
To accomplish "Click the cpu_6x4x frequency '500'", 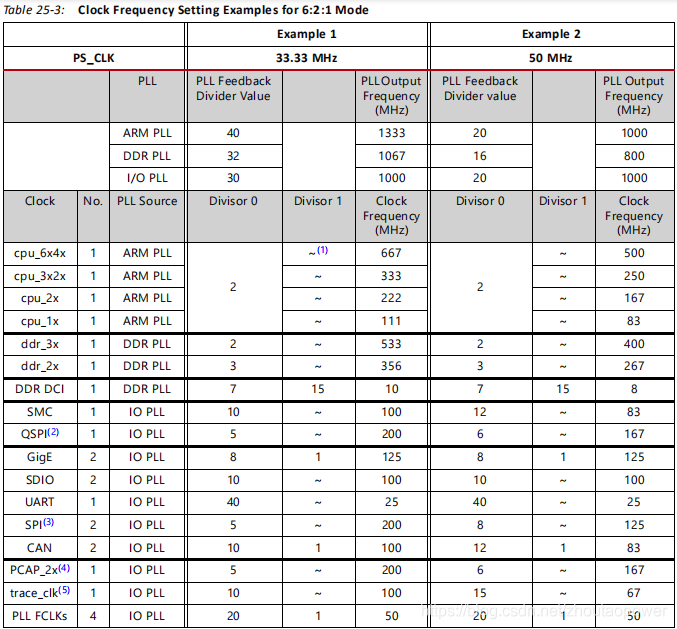I will [634, 253].
